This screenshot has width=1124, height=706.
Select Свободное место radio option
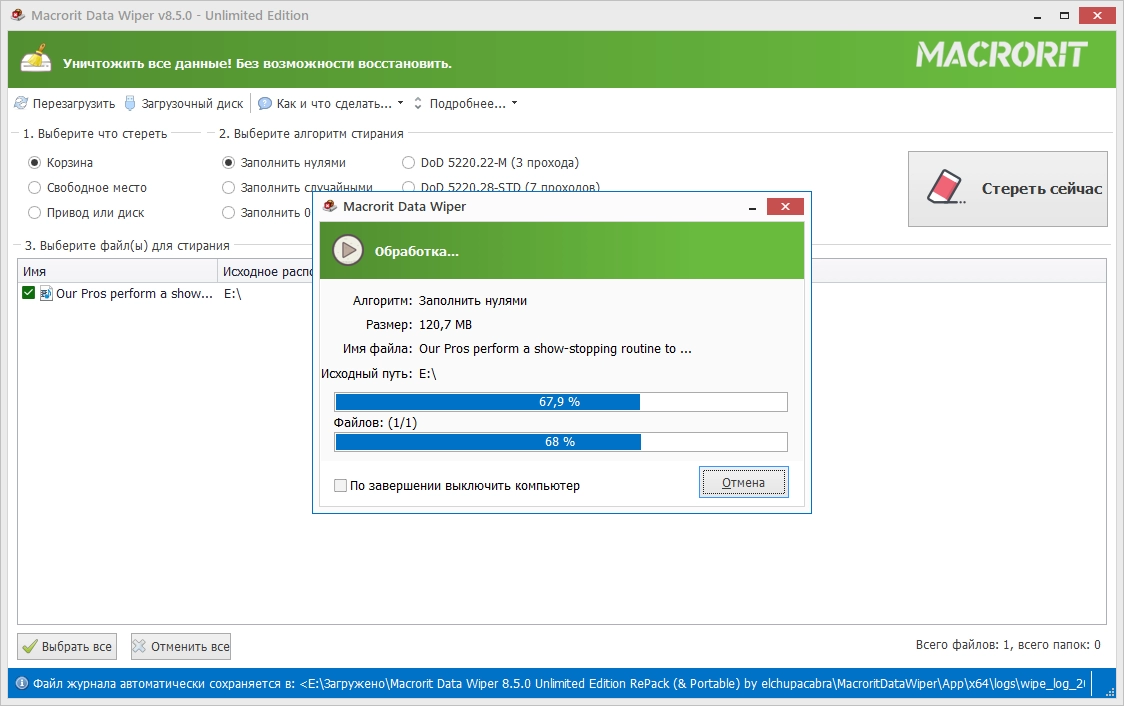[x=34, y=188]
